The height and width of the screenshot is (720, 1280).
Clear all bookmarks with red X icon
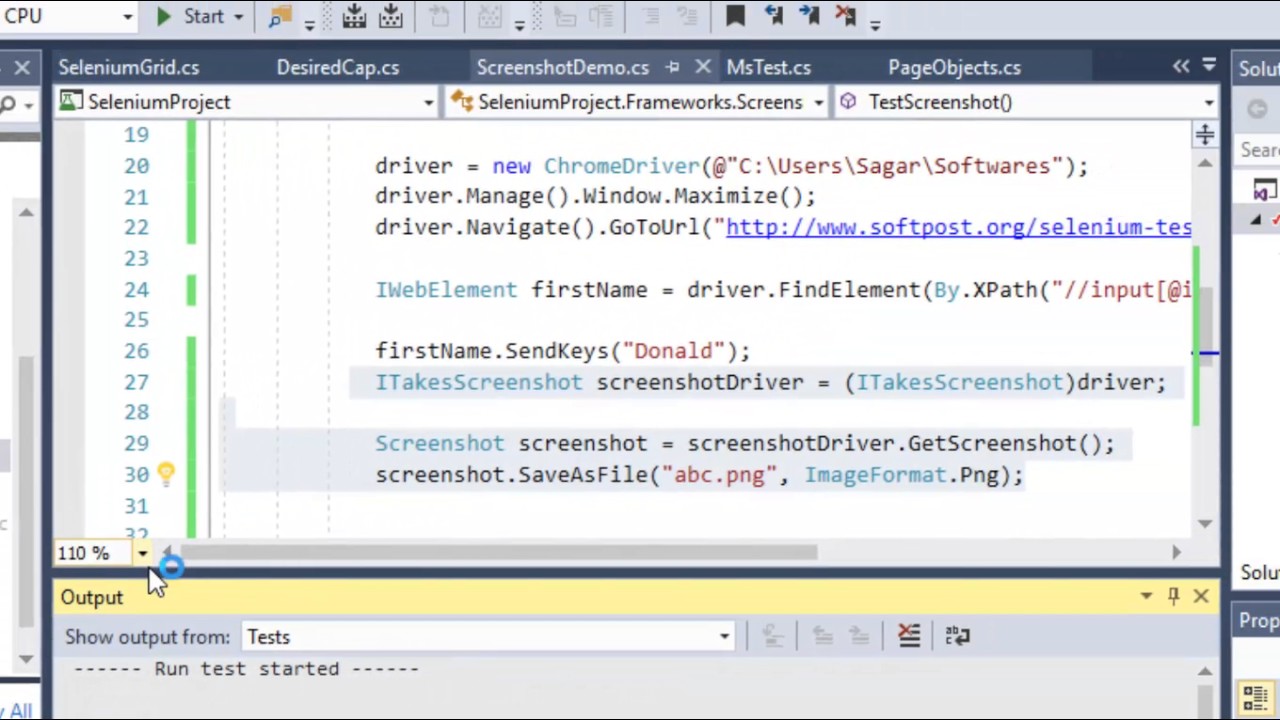pos(845,16)
